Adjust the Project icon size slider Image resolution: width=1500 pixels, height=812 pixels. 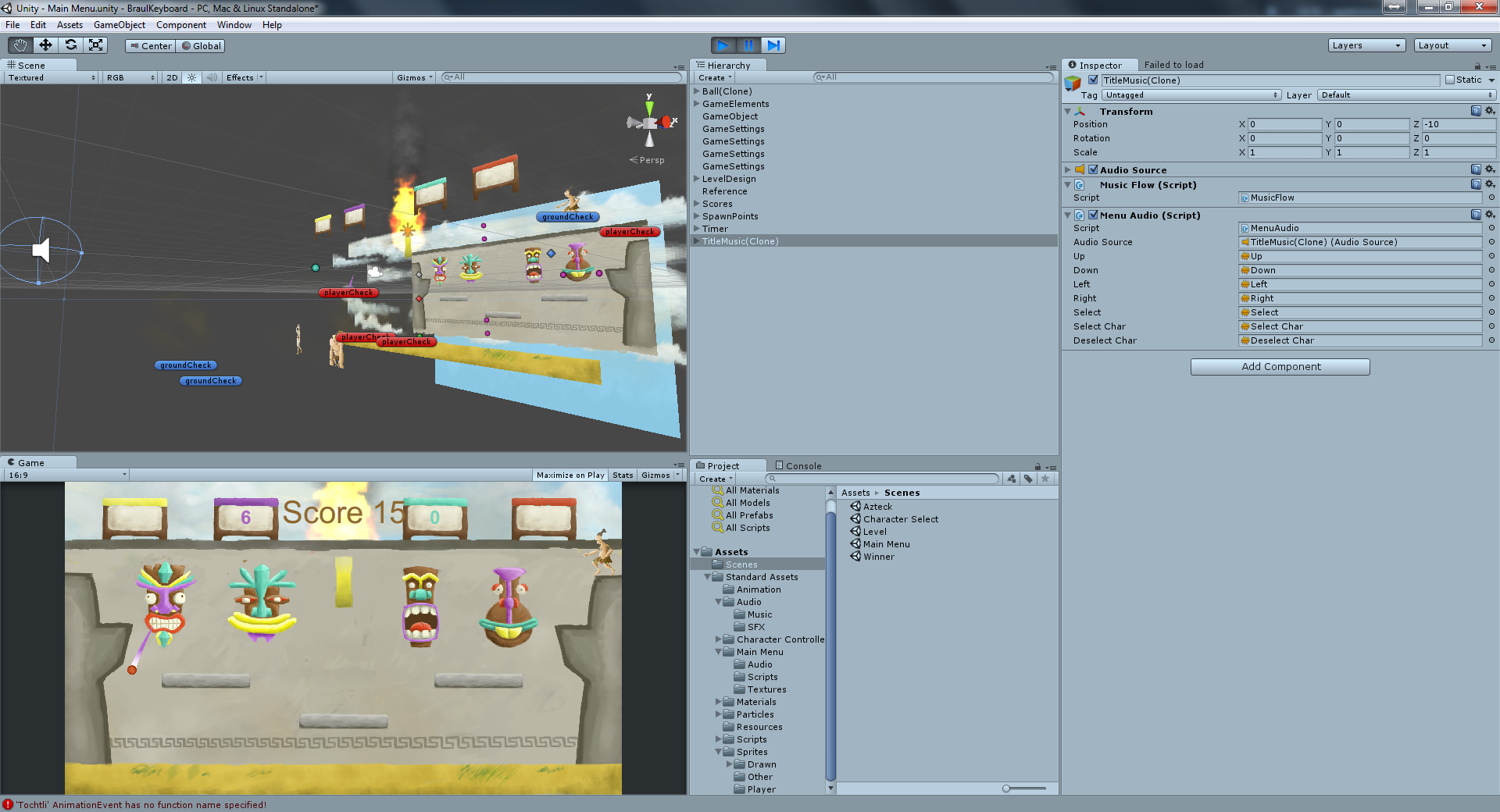click(1007, 789)
